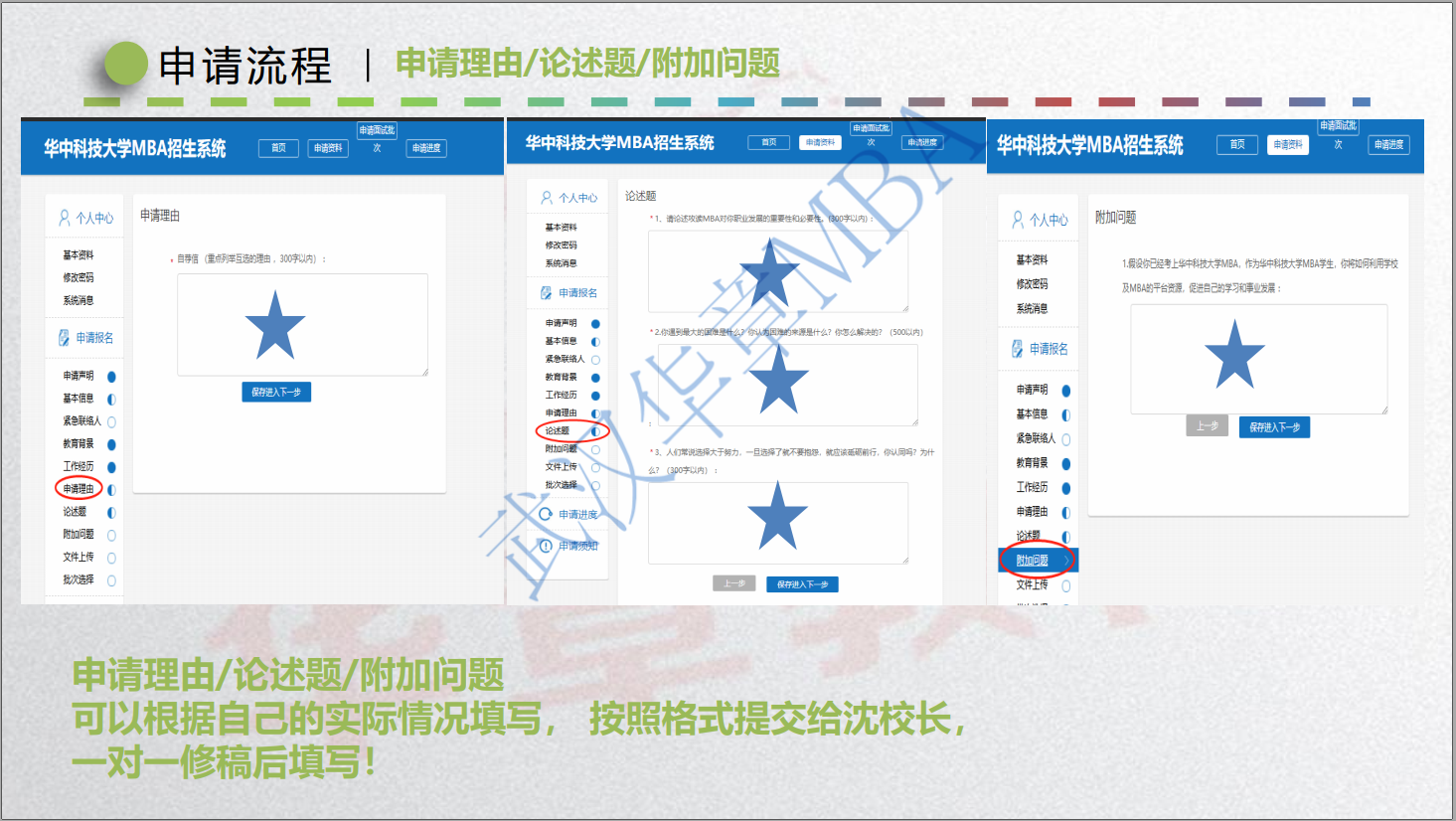
Task: Select 论述题 sidebar item on 申请理由 page
Action: (75, 512)
